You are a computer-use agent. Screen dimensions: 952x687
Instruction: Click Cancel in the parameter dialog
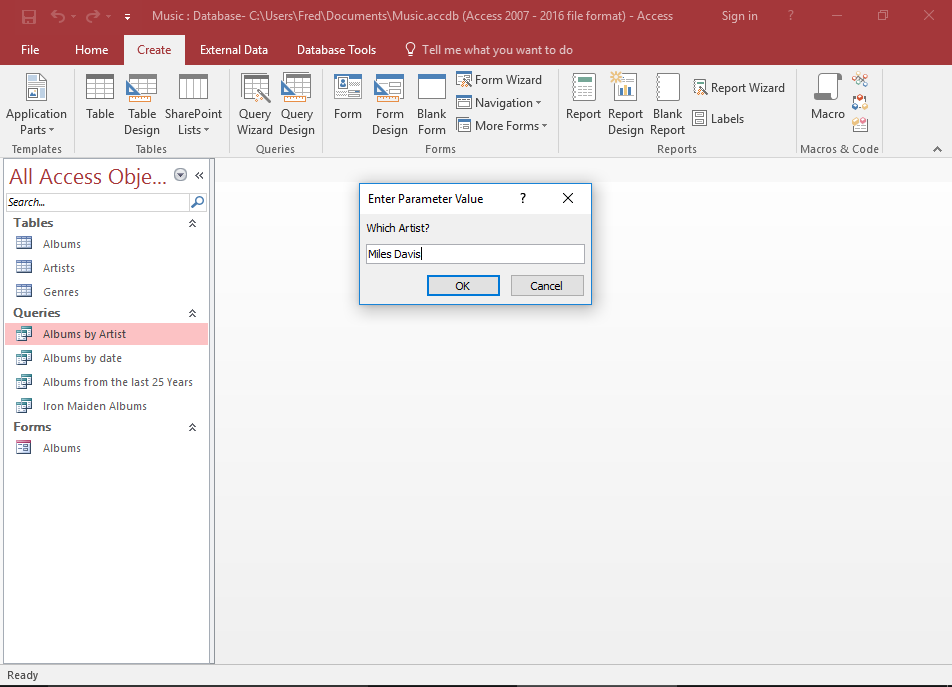pyautogui.click(x=547, y=286)
